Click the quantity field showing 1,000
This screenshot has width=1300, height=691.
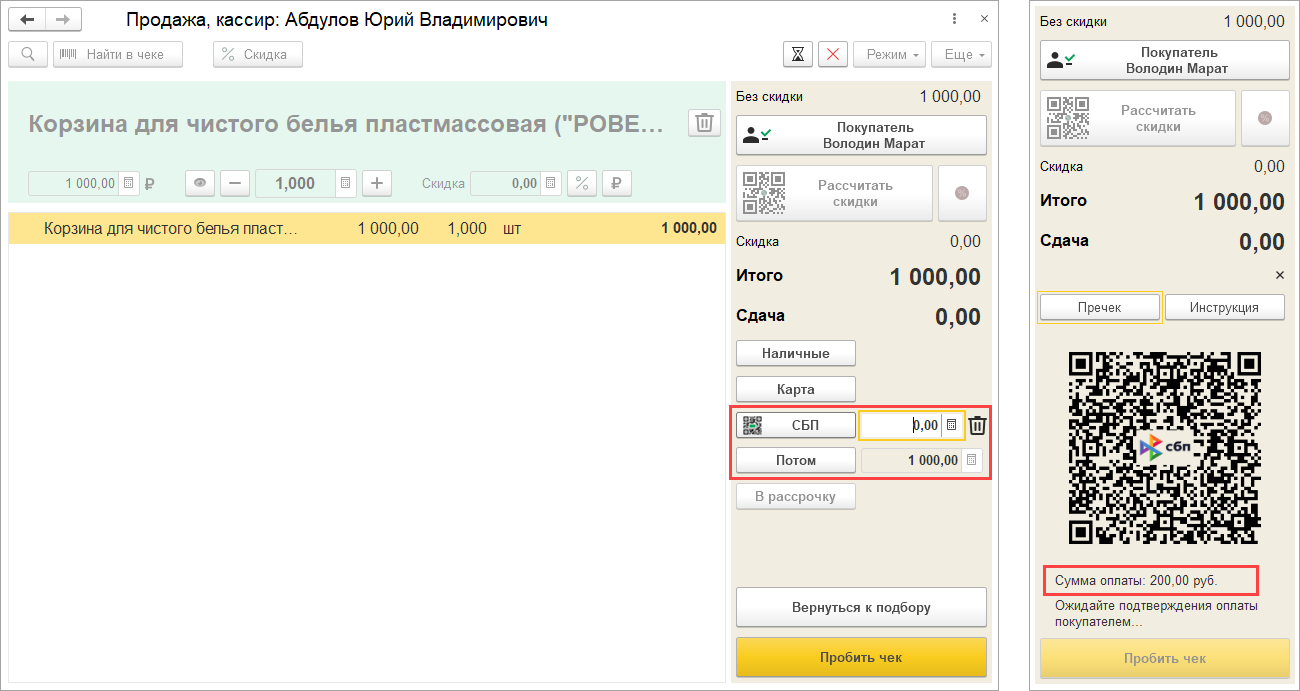click(296, 183)
